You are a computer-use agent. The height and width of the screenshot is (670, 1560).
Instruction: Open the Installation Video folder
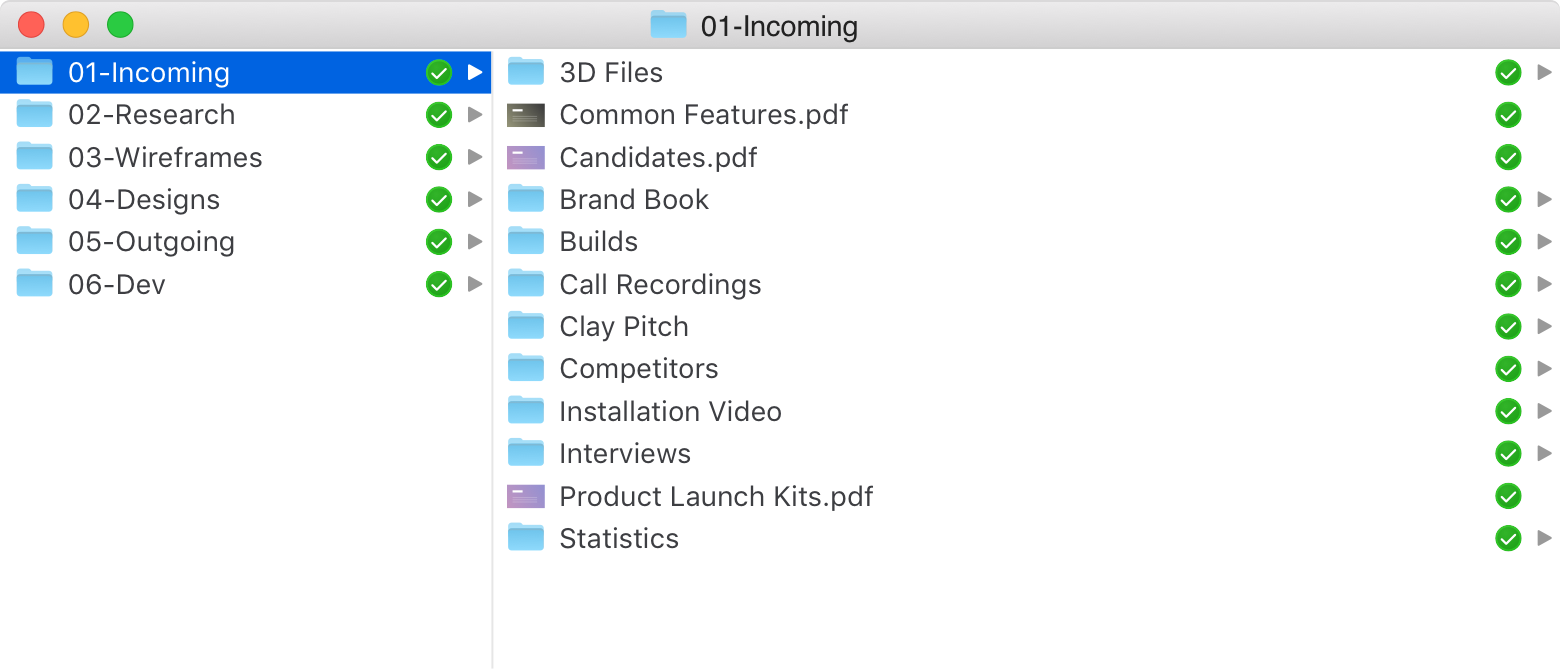[x=670, y=412]
